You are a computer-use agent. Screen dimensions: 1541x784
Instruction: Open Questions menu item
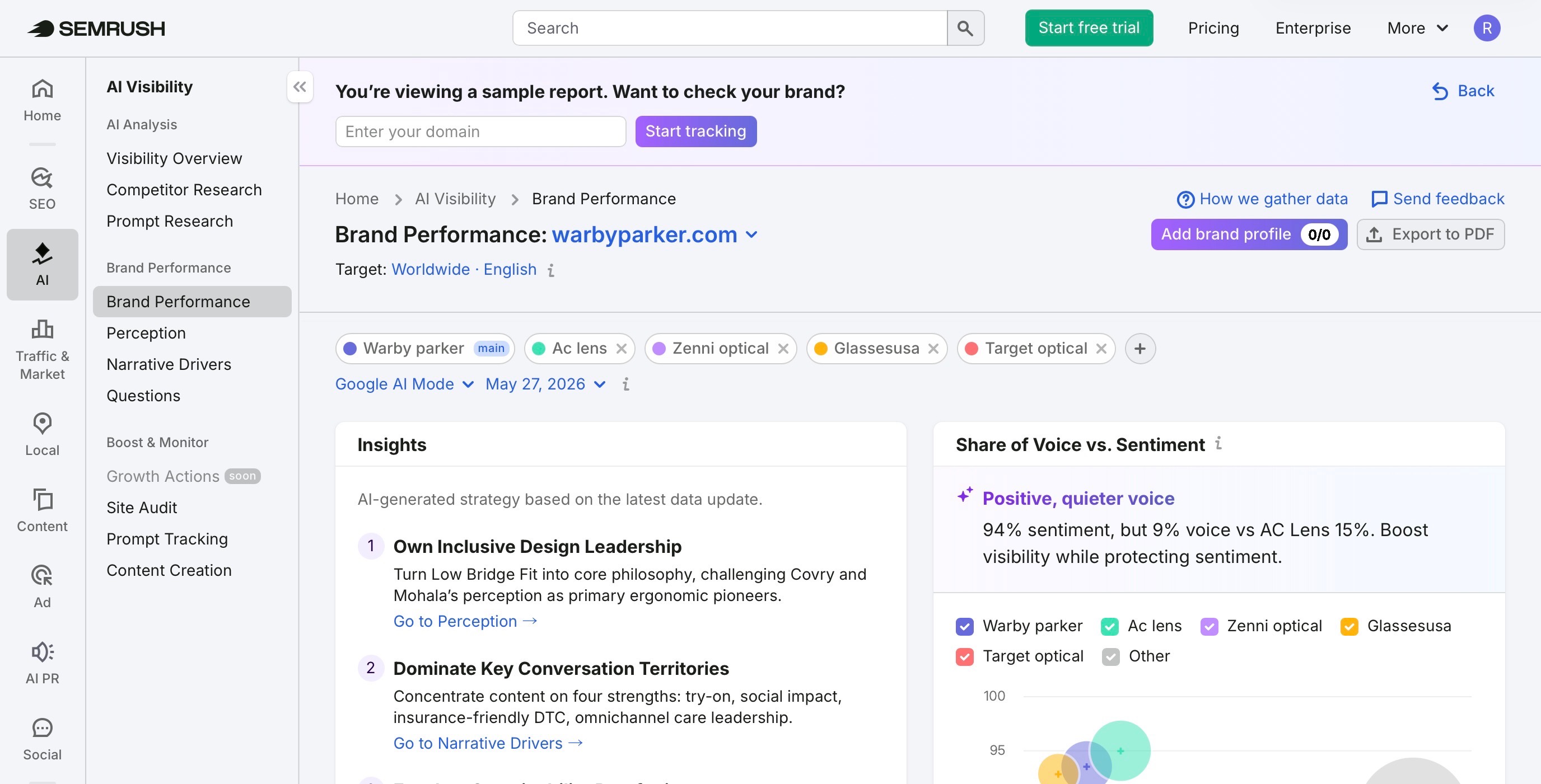(x=143, y=396)
